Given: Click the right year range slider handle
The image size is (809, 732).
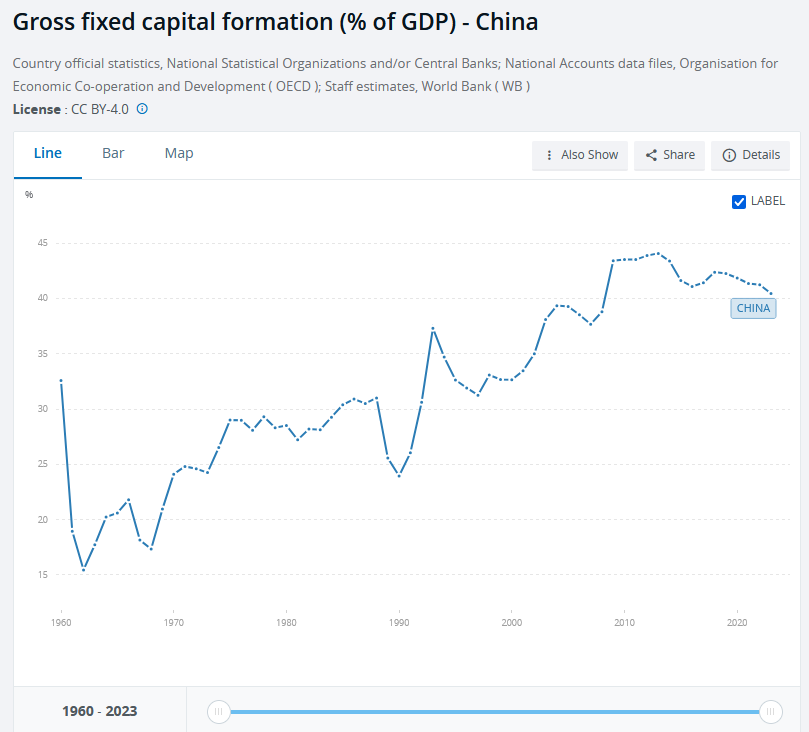Looking at the screenshot, I should pos(770,711).
